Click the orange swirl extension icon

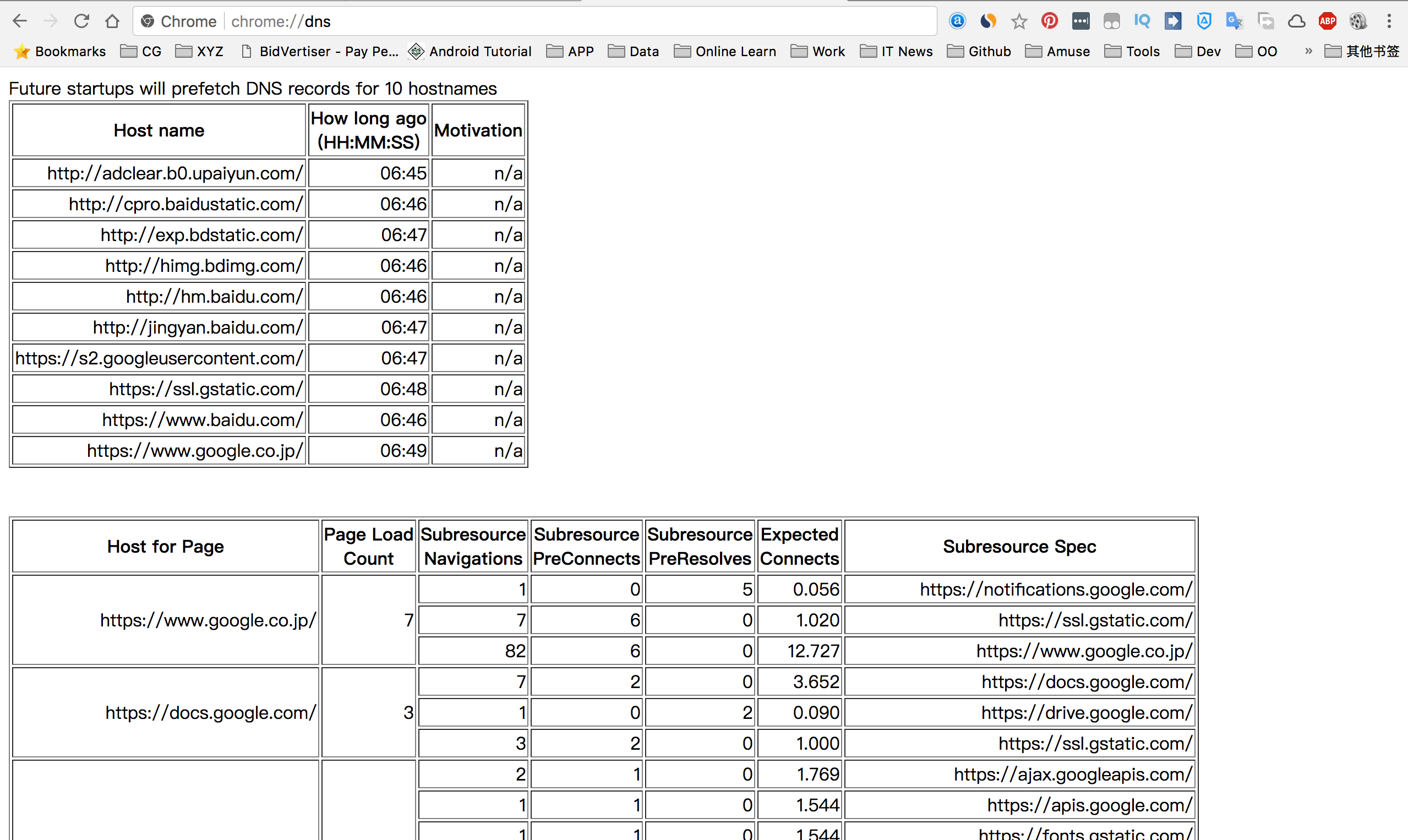(x=988, y=21)
